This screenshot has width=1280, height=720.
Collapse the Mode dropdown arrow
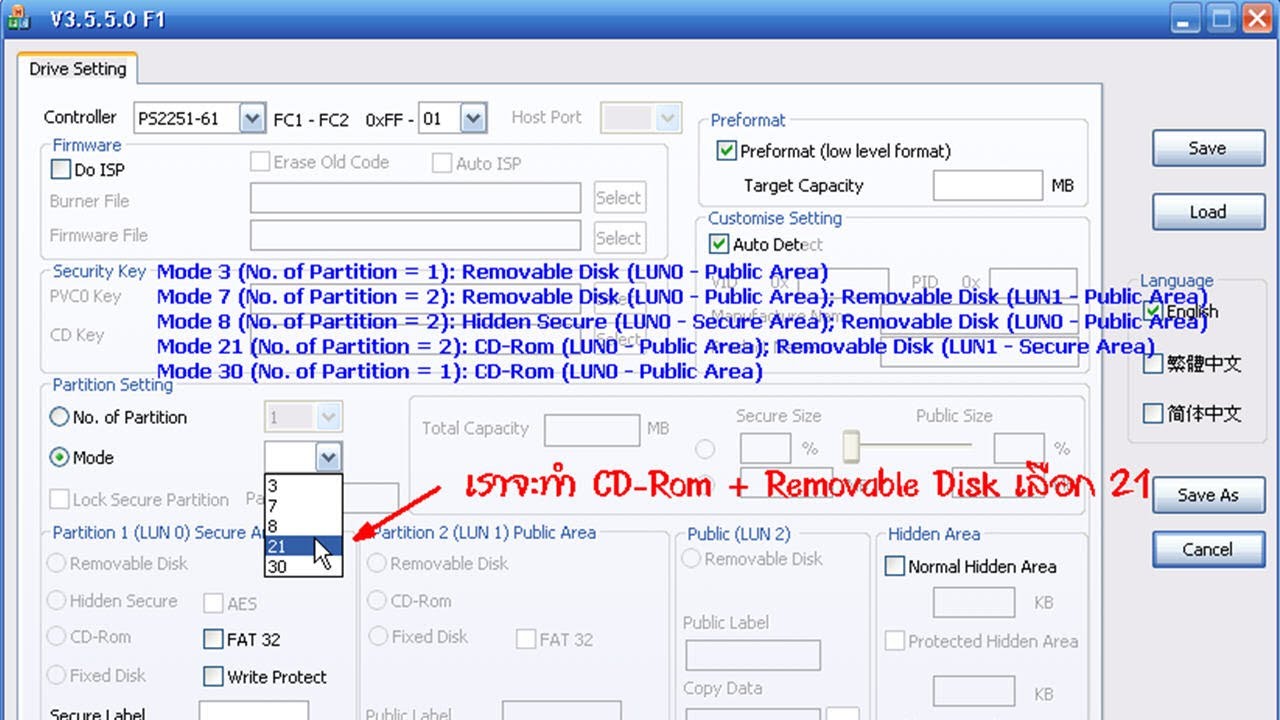(x=328, y=457)
